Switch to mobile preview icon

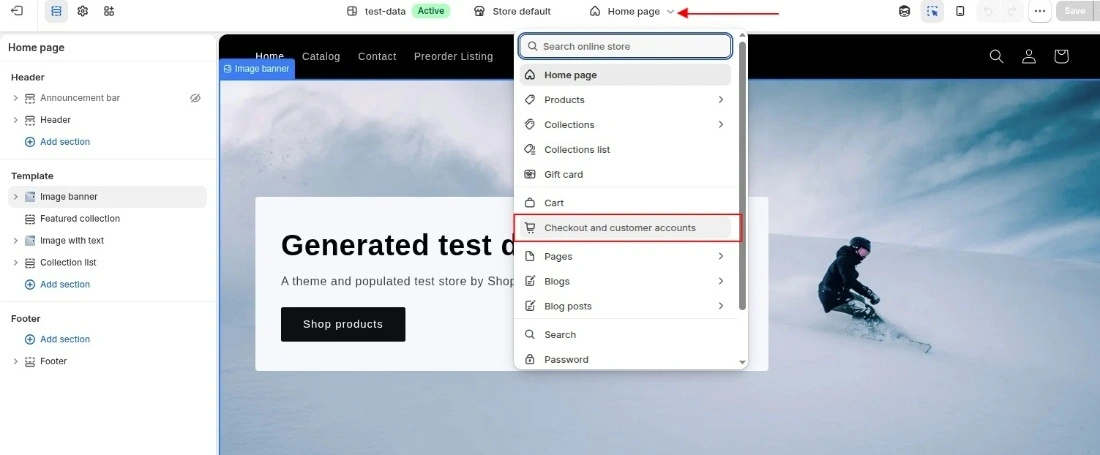tap(960, 11)
